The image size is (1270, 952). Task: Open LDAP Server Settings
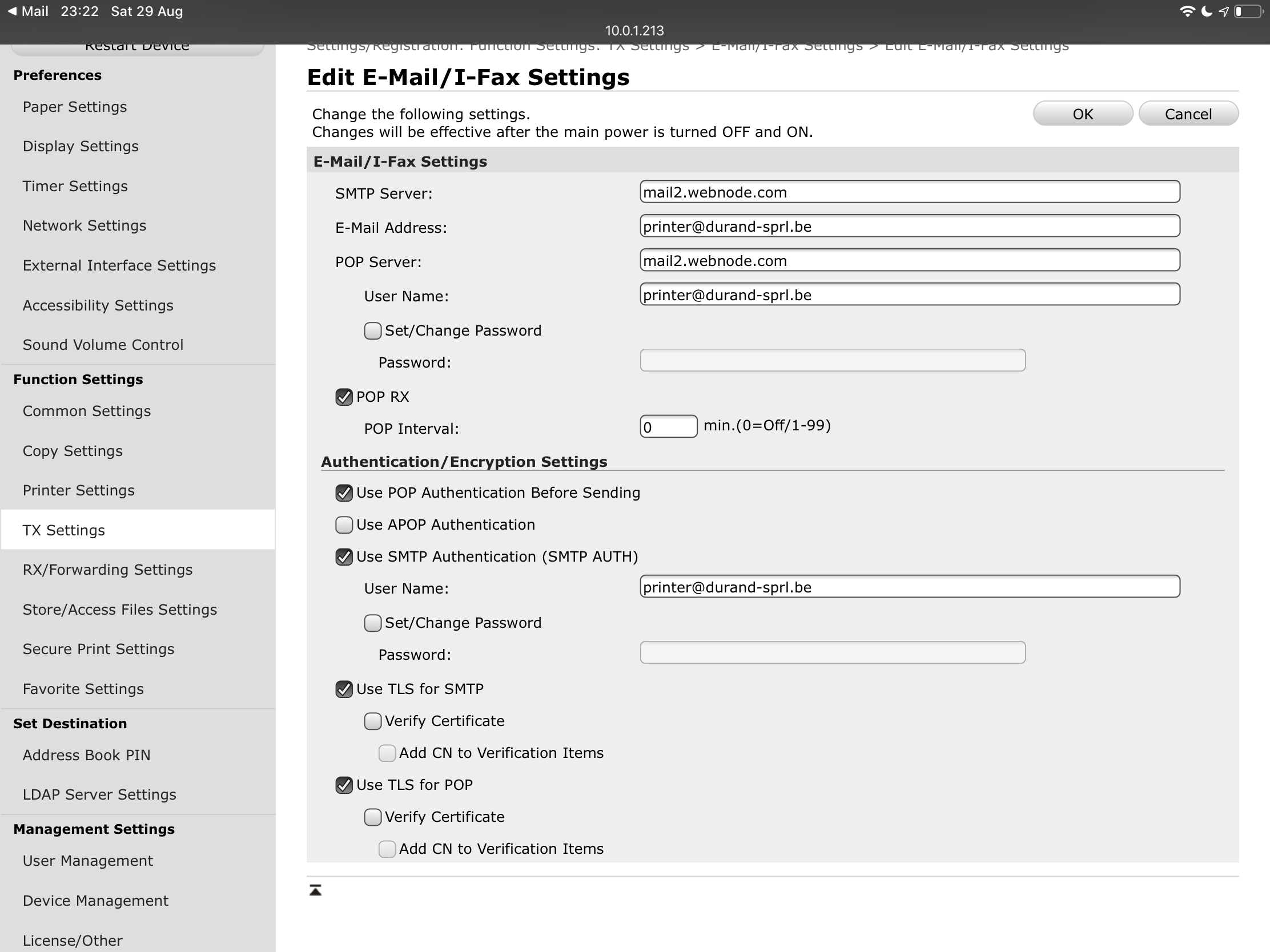[99, 795]
